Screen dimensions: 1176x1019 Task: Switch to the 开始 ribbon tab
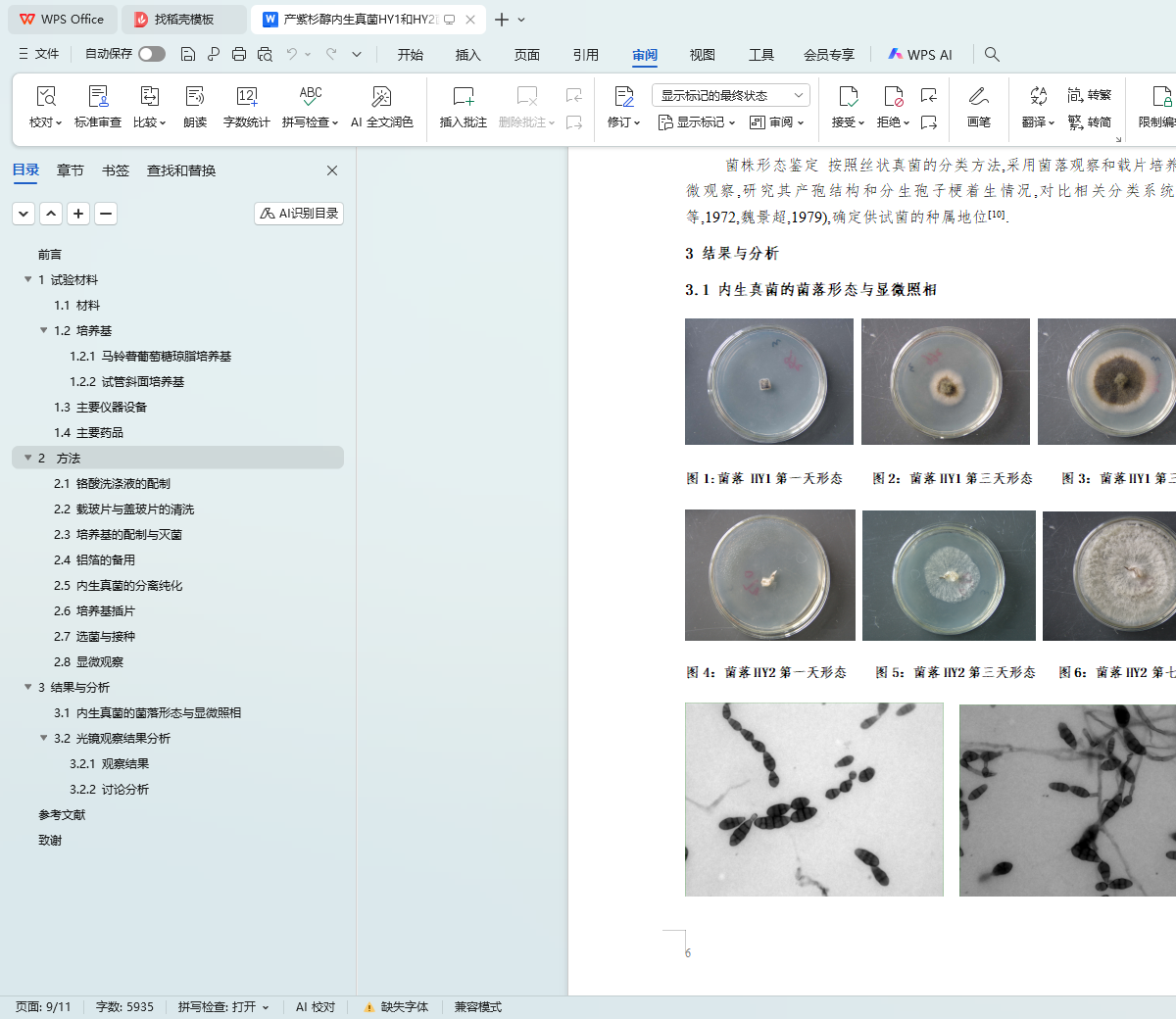pos(411,55)
